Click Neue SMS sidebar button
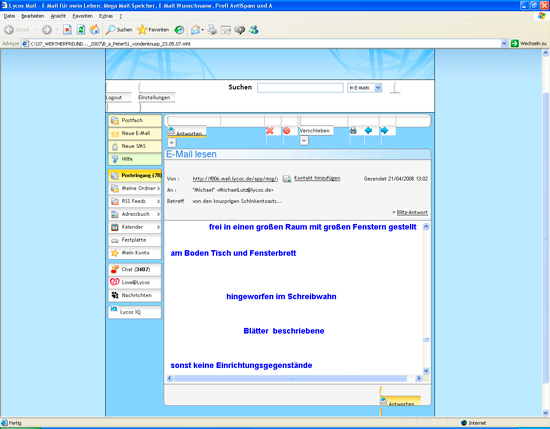The height and width of the screenshot is (429, 550). tap(135, 146)
